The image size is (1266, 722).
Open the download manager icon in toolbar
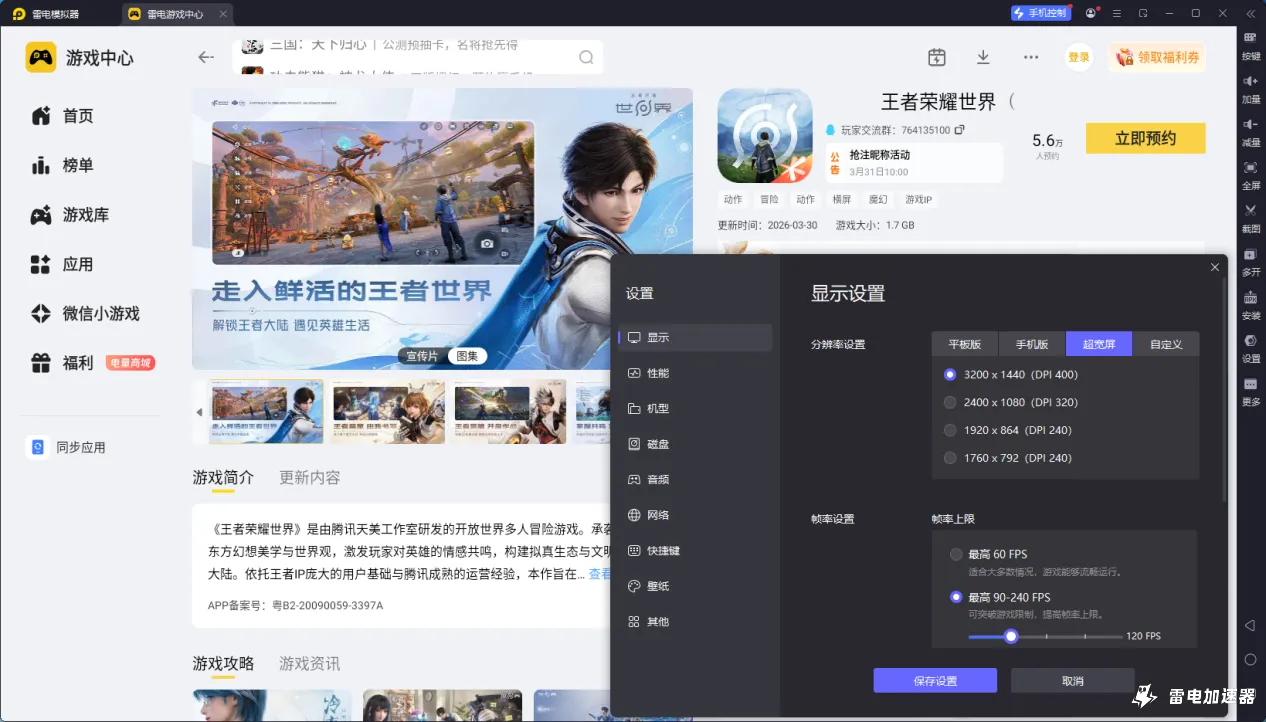(983, 57)
